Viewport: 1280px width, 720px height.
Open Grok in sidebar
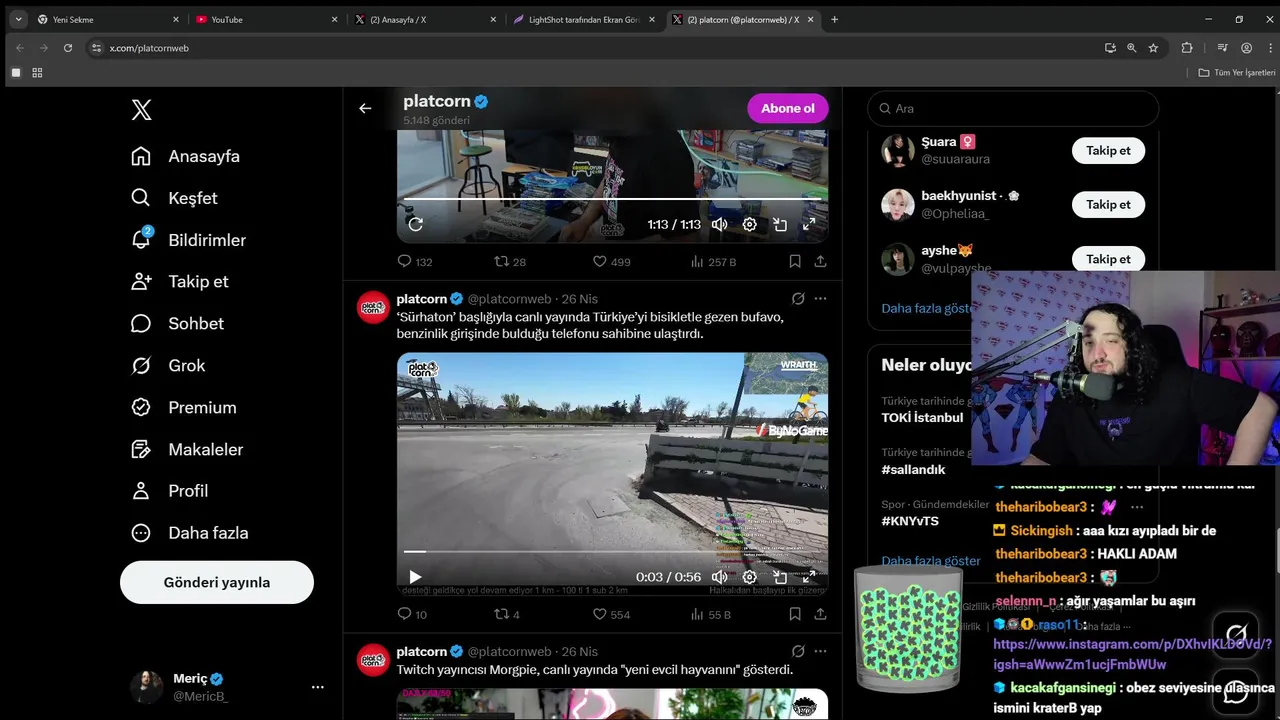(168, 366)
